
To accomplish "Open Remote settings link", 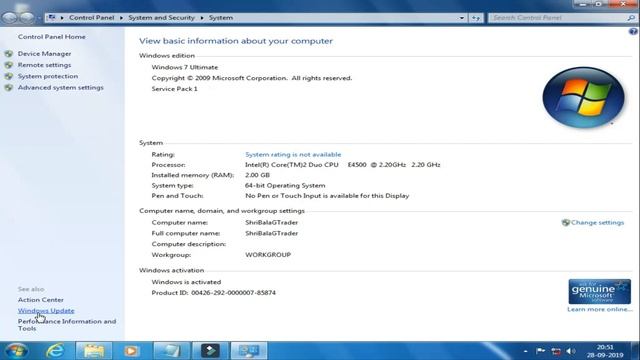I will click(44, 65).
